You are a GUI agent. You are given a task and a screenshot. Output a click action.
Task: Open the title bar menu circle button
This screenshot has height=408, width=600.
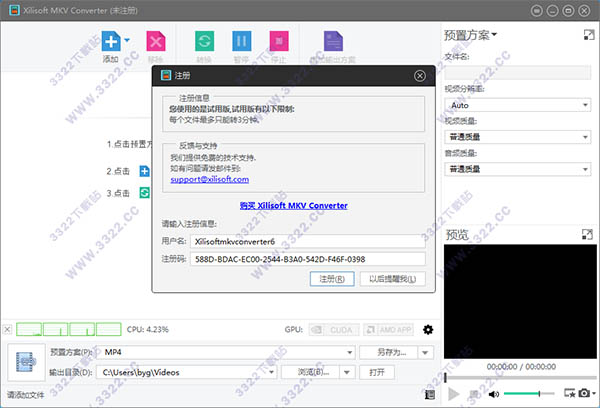click(536, 11)
